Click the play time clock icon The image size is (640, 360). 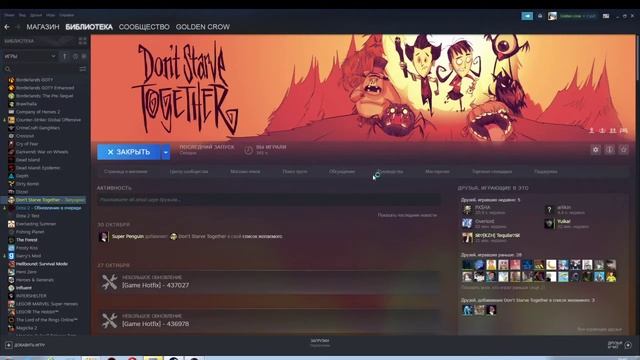[249, 150]
